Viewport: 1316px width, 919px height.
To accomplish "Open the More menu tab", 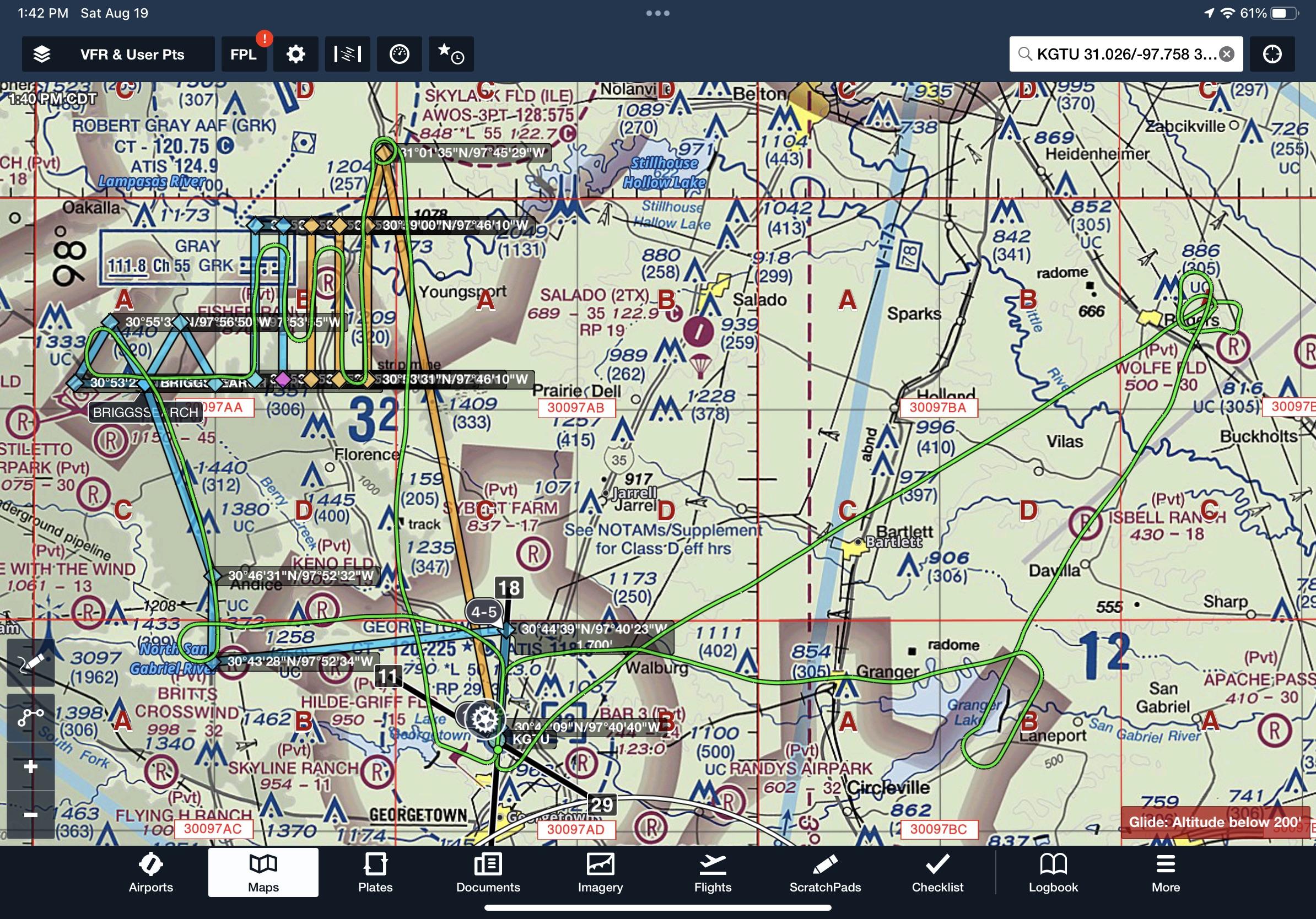I will 1165,874.
